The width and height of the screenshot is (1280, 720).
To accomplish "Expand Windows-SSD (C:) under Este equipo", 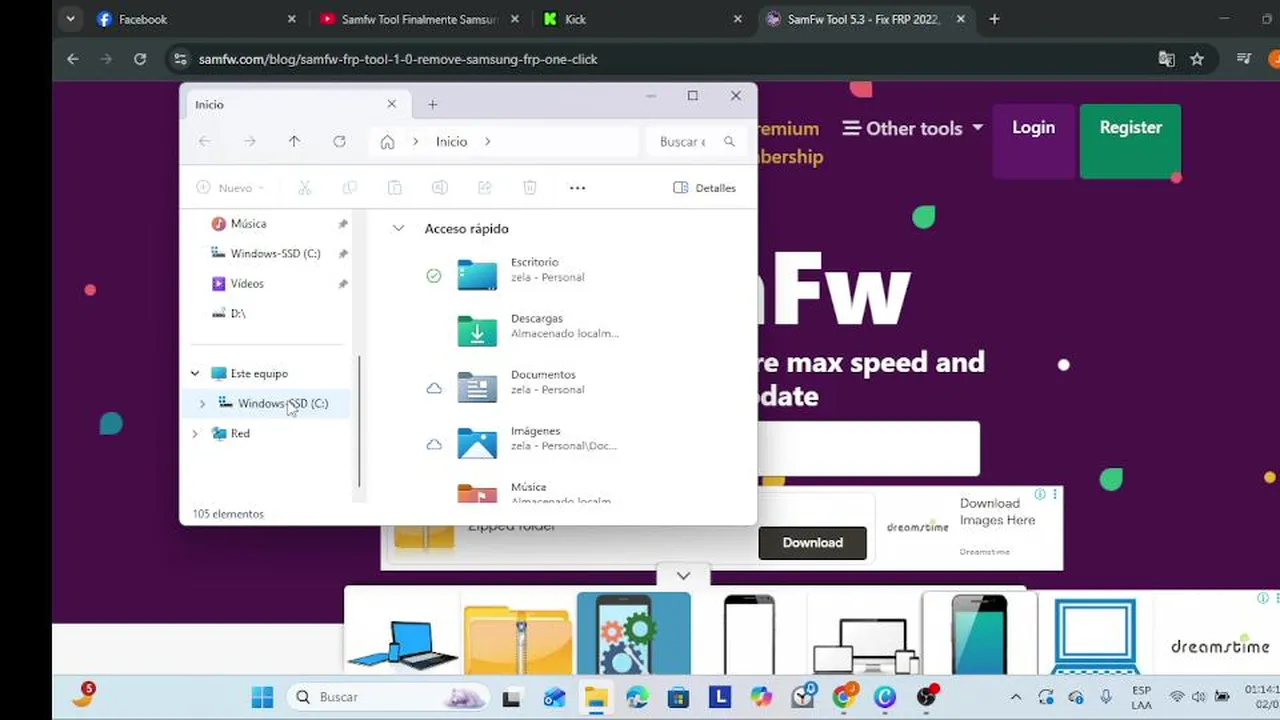I will click(202, 404).
